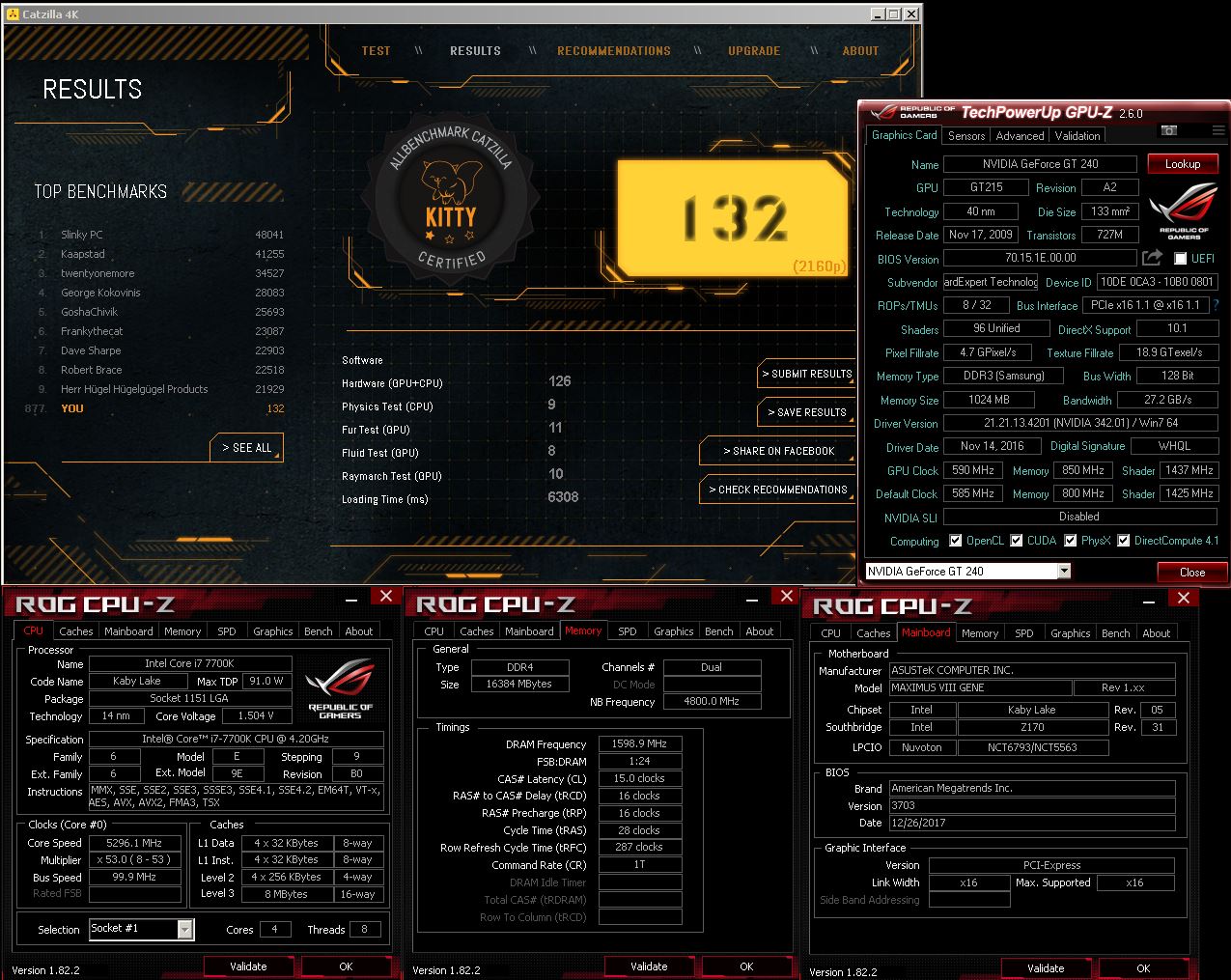Click Validate in the CPU-Z window showing the CPU tab
Viewport: 1231px width, 980px height.
[248, 966]
